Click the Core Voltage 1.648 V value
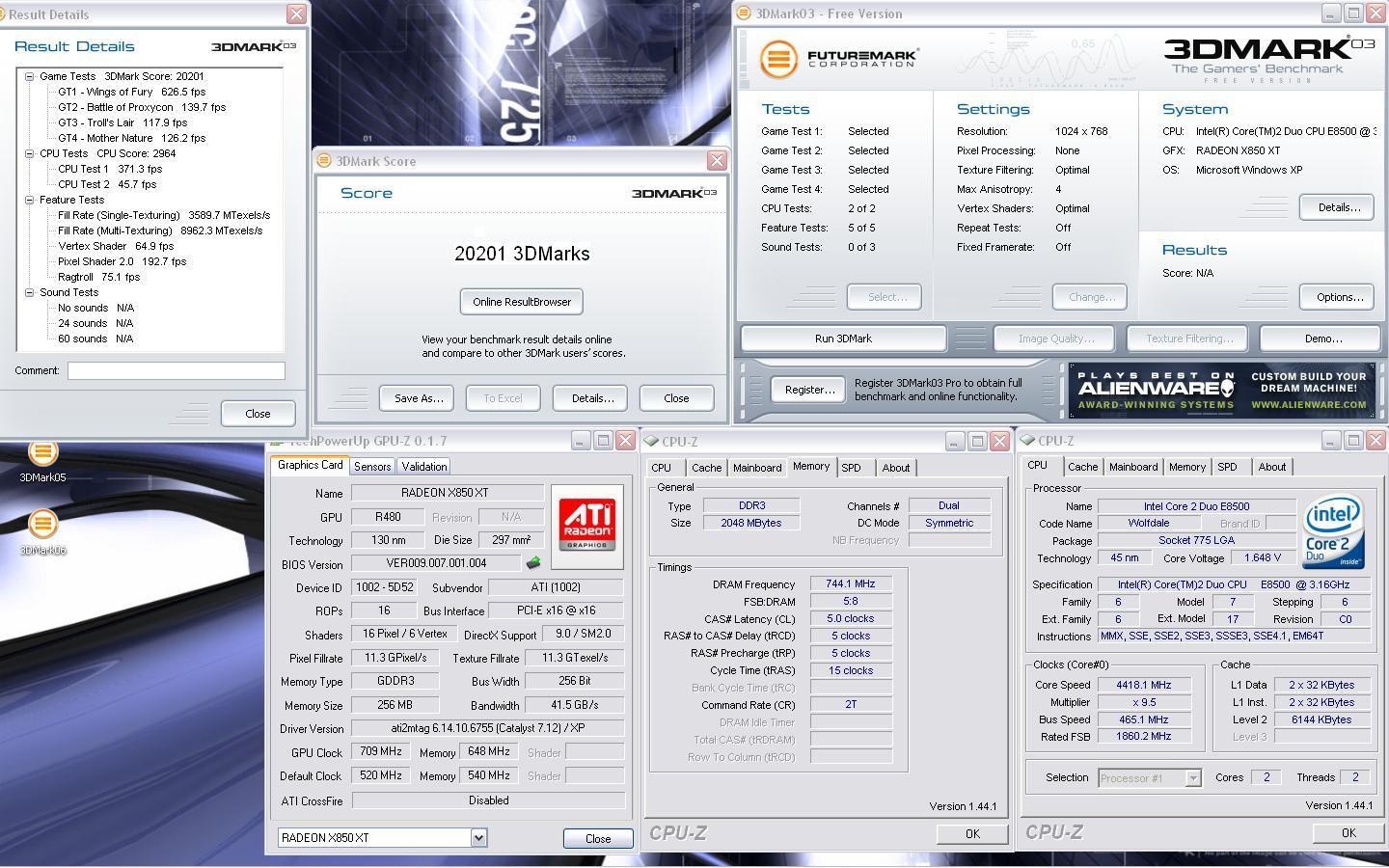The height and width of the screenshot is (868, 1389). (1263, 558)
